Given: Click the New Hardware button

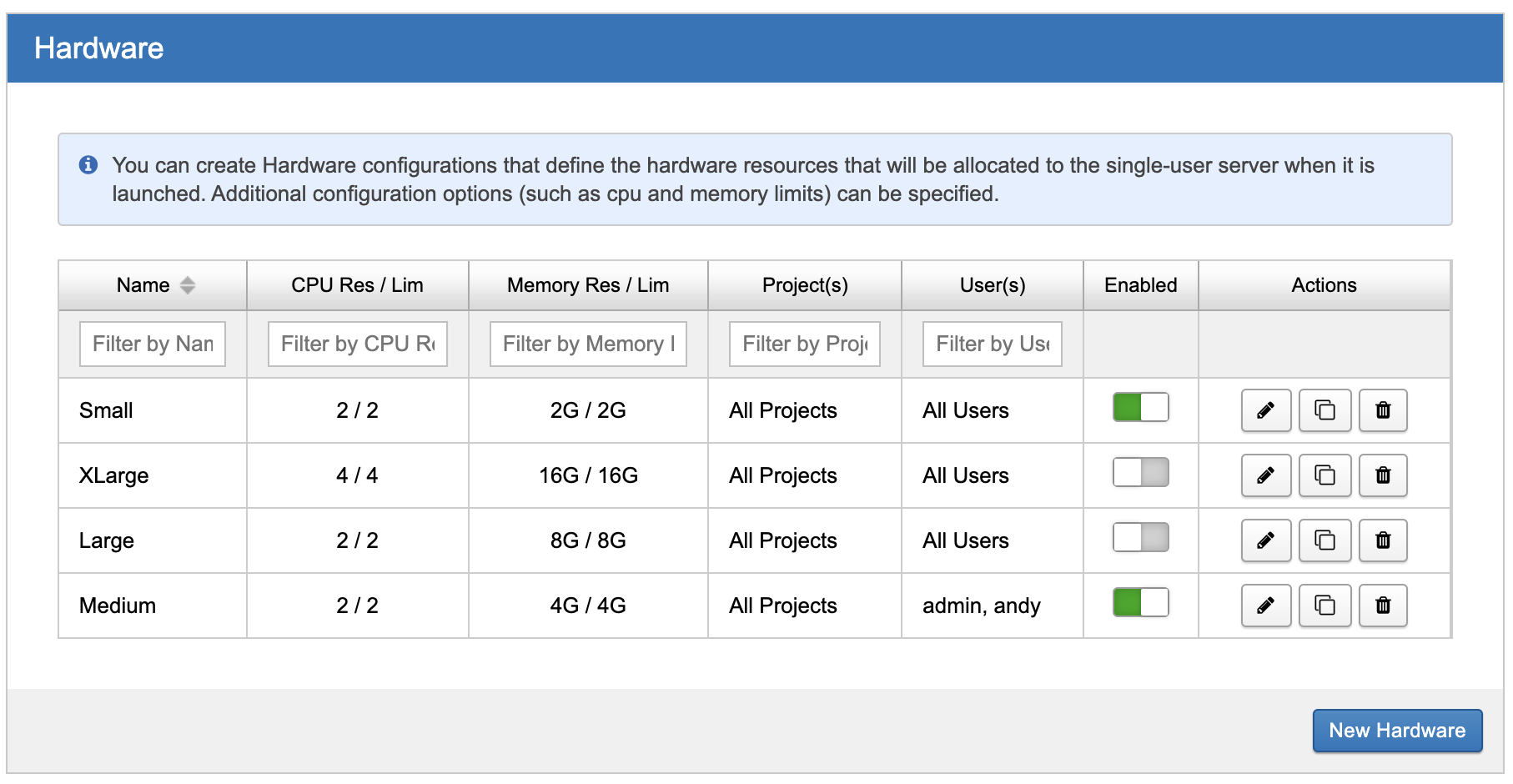Looking at the screenshot, I should [1396, 731].
